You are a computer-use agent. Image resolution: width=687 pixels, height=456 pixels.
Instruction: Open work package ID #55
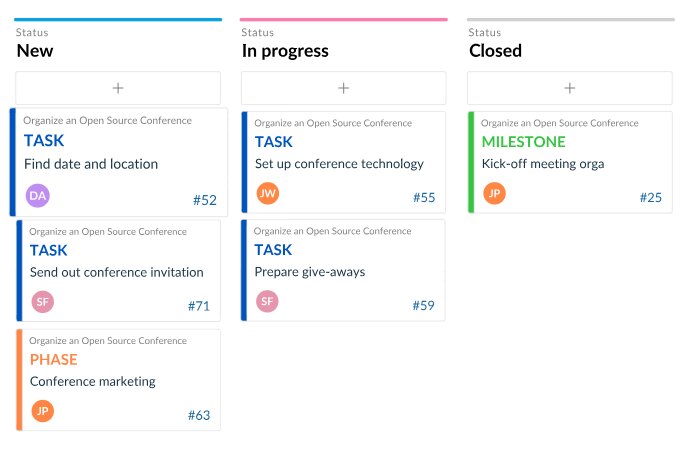pyautogui.click(x=424, y=198)
